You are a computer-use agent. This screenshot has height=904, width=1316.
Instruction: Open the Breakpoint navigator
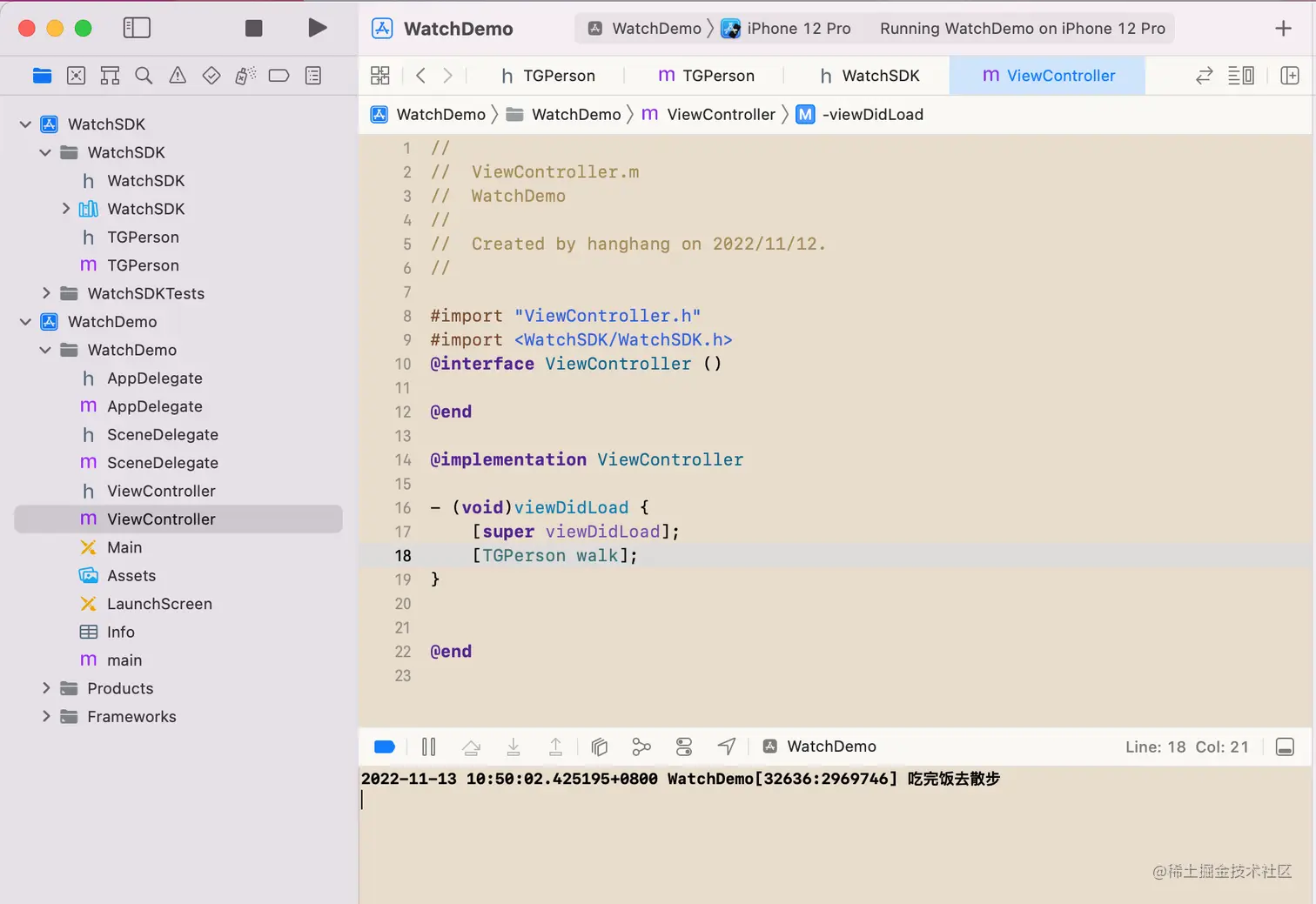coord(279,76)
